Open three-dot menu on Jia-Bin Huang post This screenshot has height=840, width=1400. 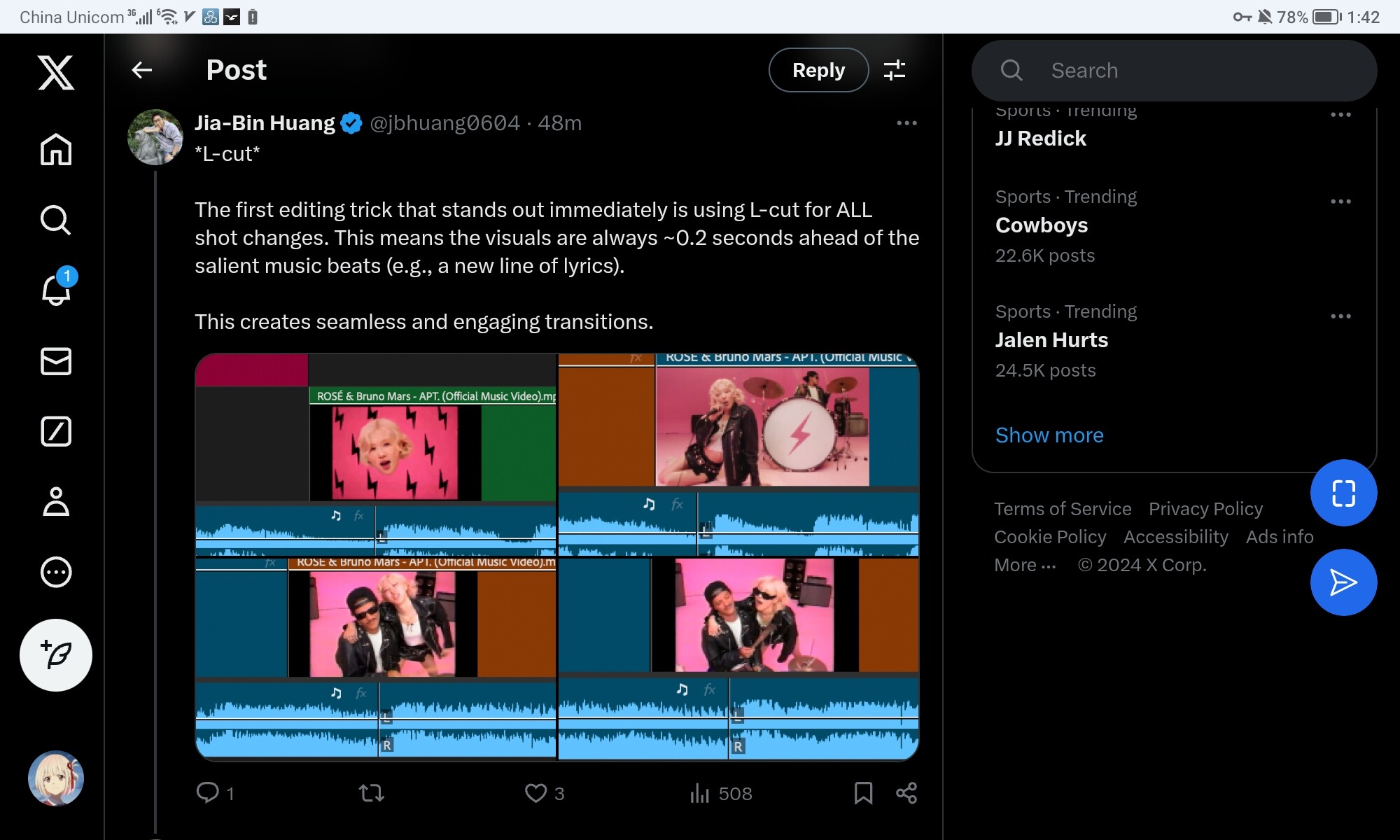click(x=906, y=123)
